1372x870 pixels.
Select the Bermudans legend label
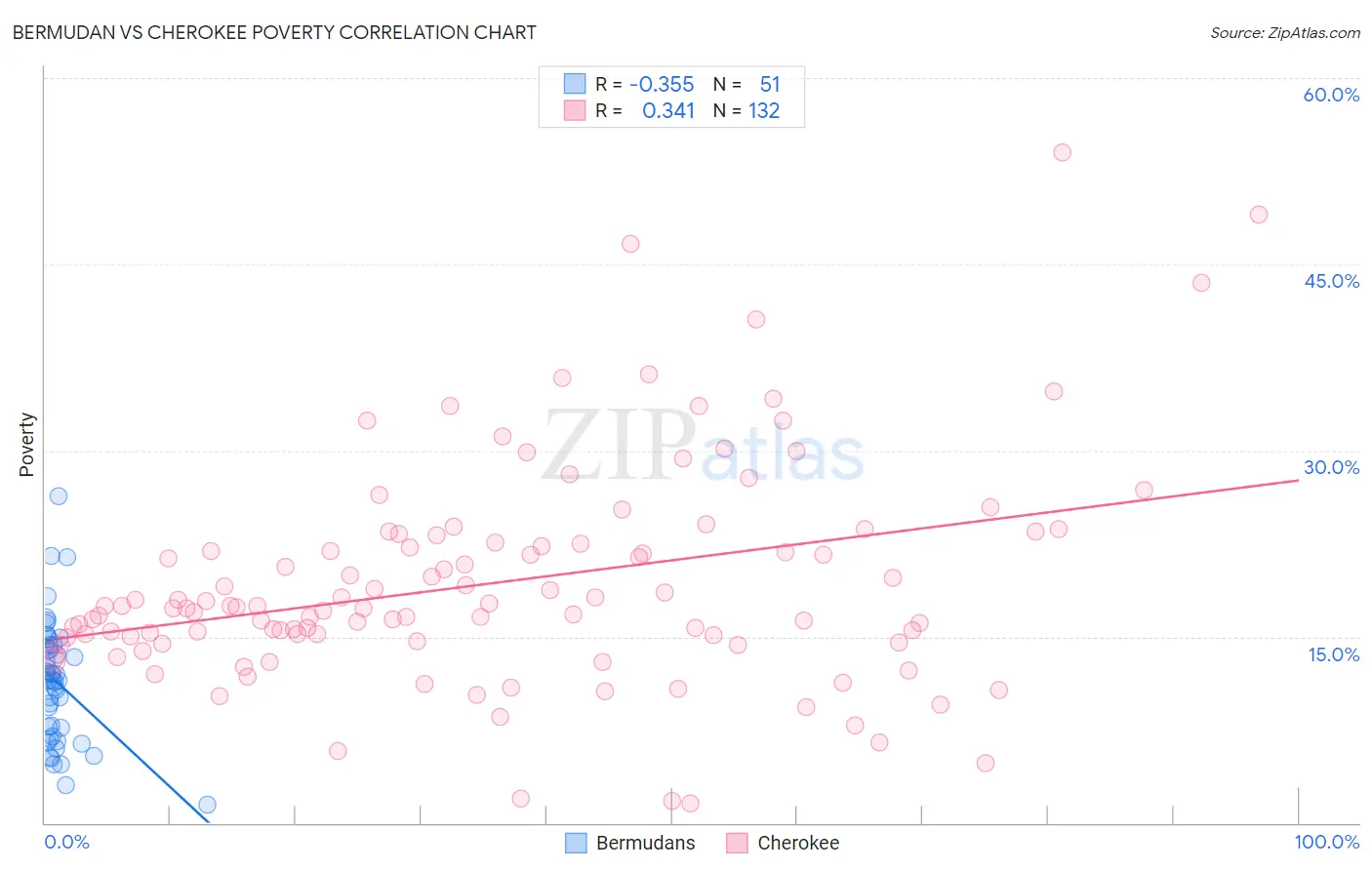[x=645, y=843]
